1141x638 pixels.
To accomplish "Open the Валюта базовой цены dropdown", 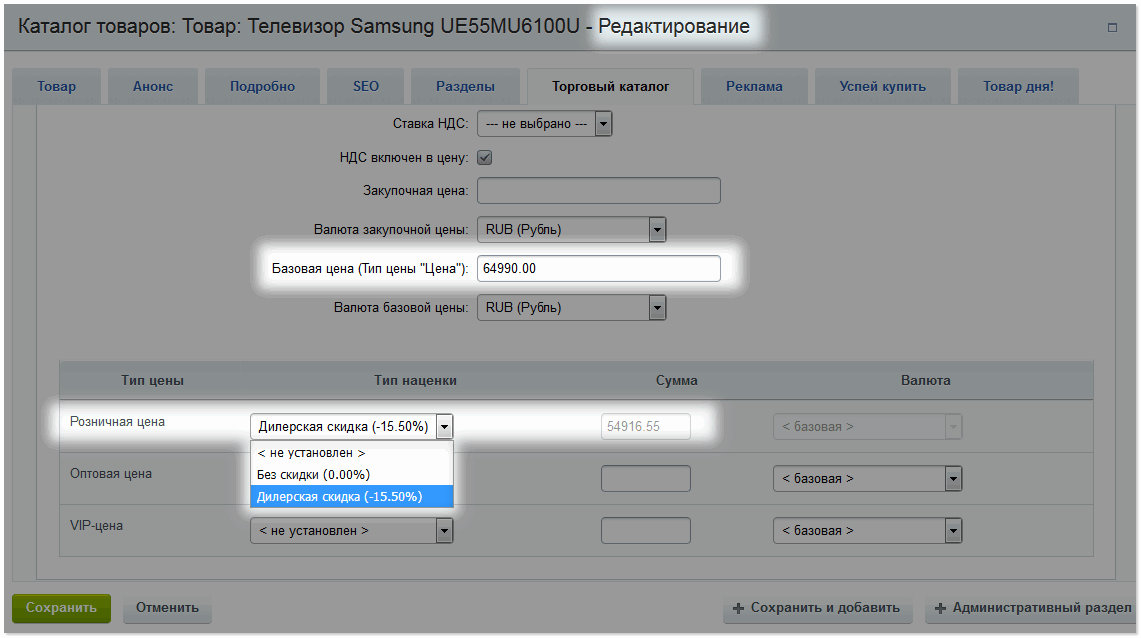I will (x=571, y=308).
